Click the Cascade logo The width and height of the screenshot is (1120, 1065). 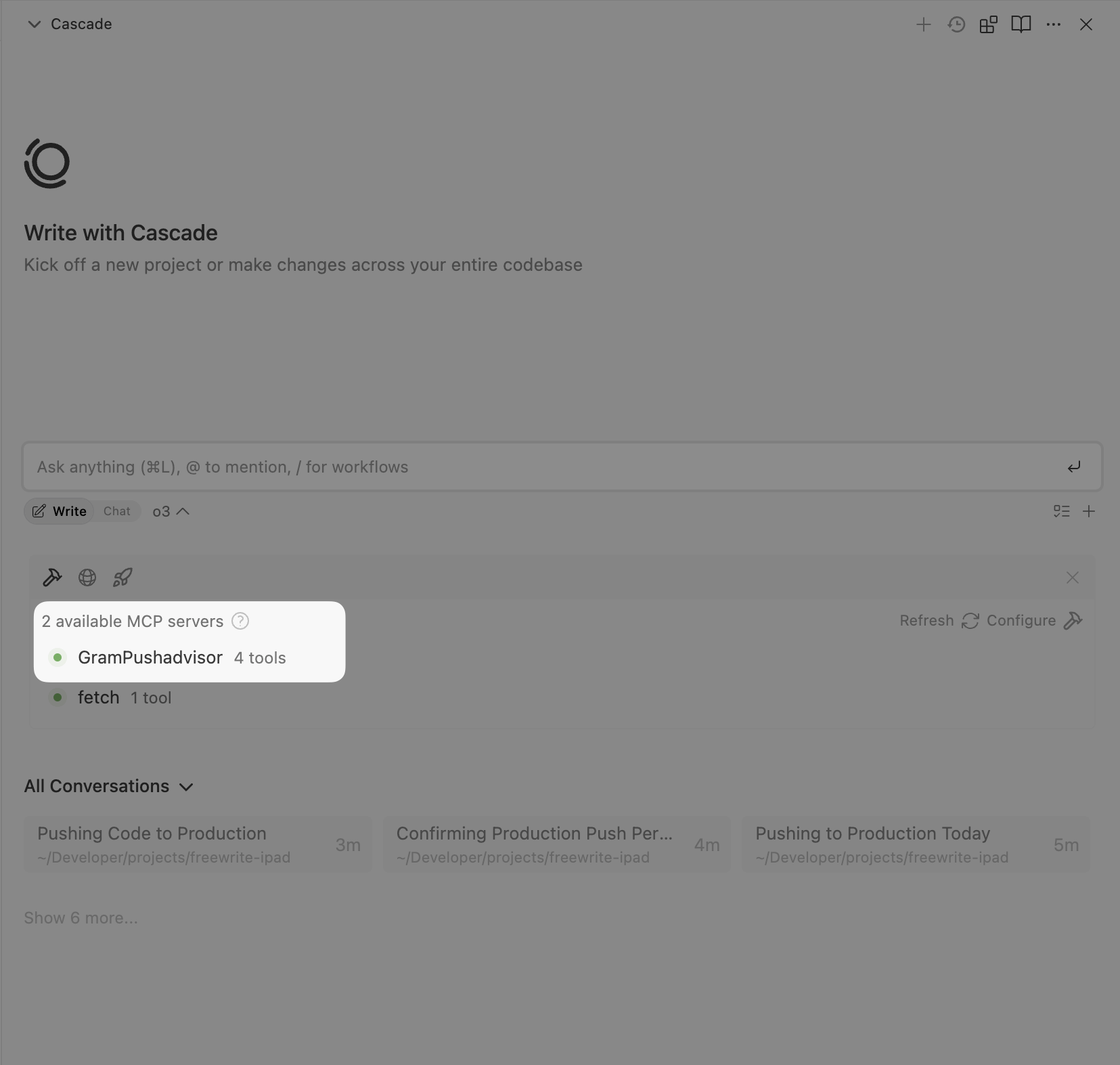[x=47, y=163]
